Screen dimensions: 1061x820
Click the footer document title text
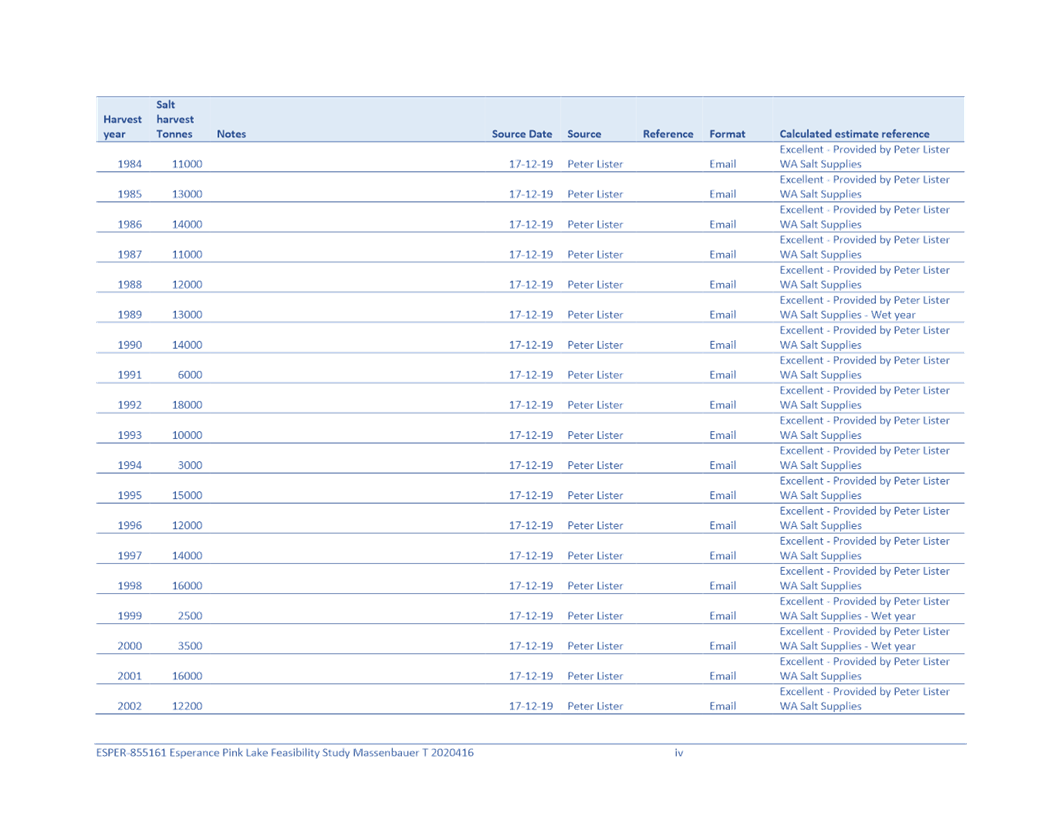[284, 752]
